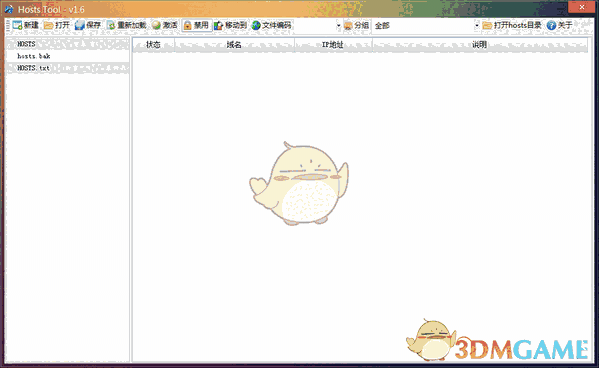
Task: Reload hosts via 重新加载 button
Action: click(126, 25)
